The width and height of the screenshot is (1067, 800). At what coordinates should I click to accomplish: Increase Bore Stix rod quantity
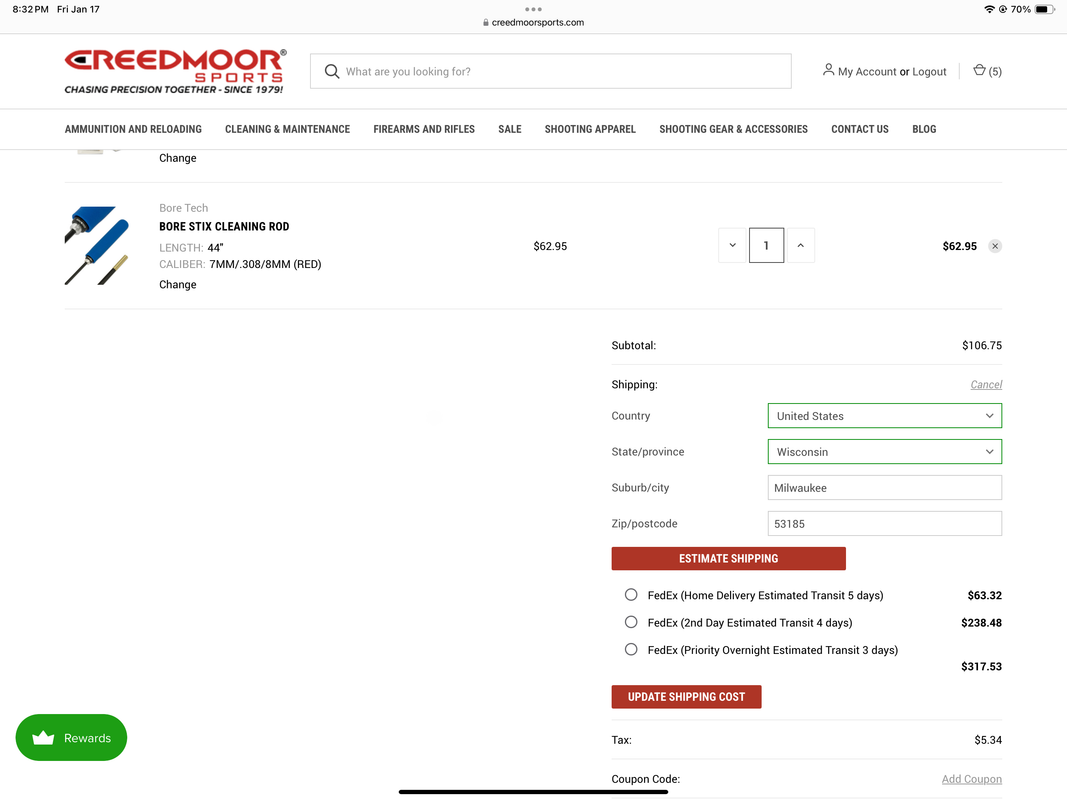(x=800, y=246)
